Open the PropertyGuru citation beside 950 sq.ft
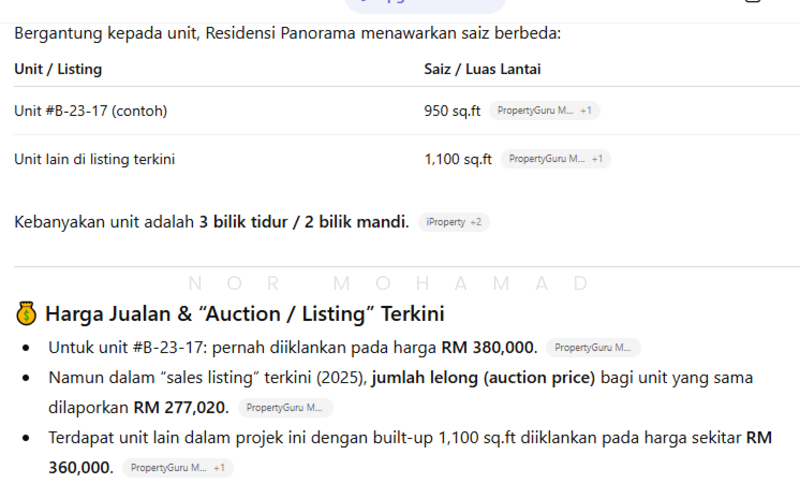Image resolution: width=800 pixels, height=484 pixels. (x=544, y=111)
